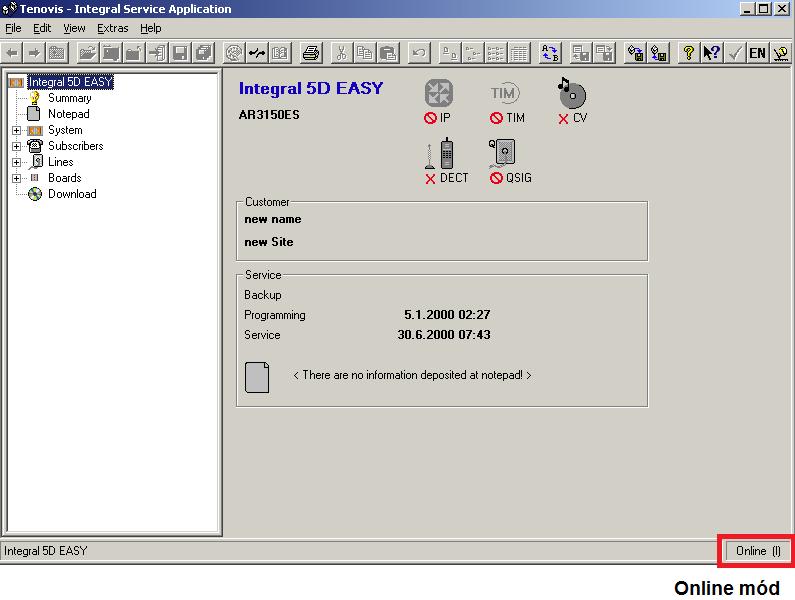Click the small icons view toolbar icon
The width and height of the screenshot is (795, 600).
[473, 53]
